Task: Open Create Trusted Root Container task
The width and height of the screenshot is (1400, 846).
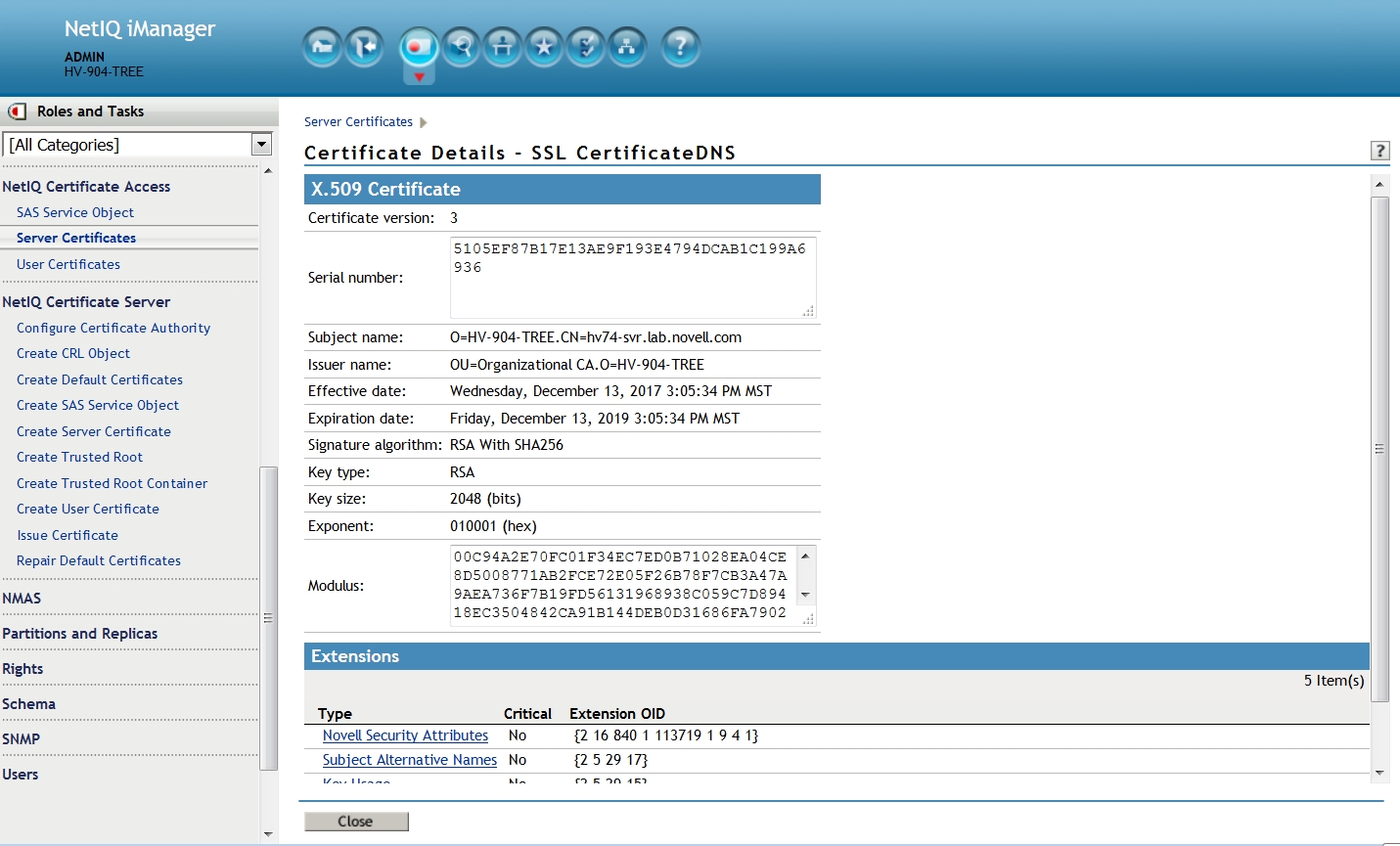Action: pyautogui.click(x=112, y=483)
